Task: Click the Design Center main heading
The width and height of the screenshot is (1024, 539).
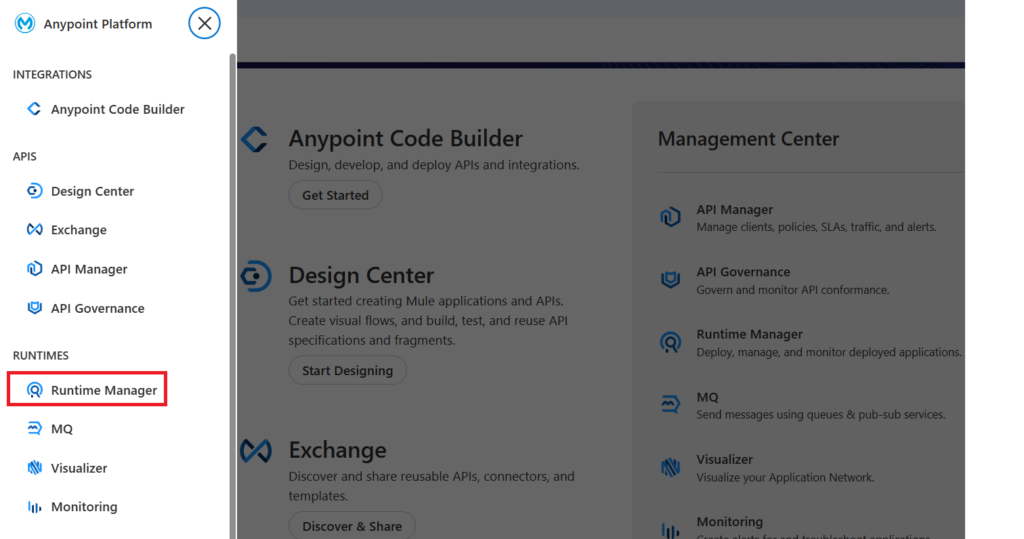Action: coord(361,275)
